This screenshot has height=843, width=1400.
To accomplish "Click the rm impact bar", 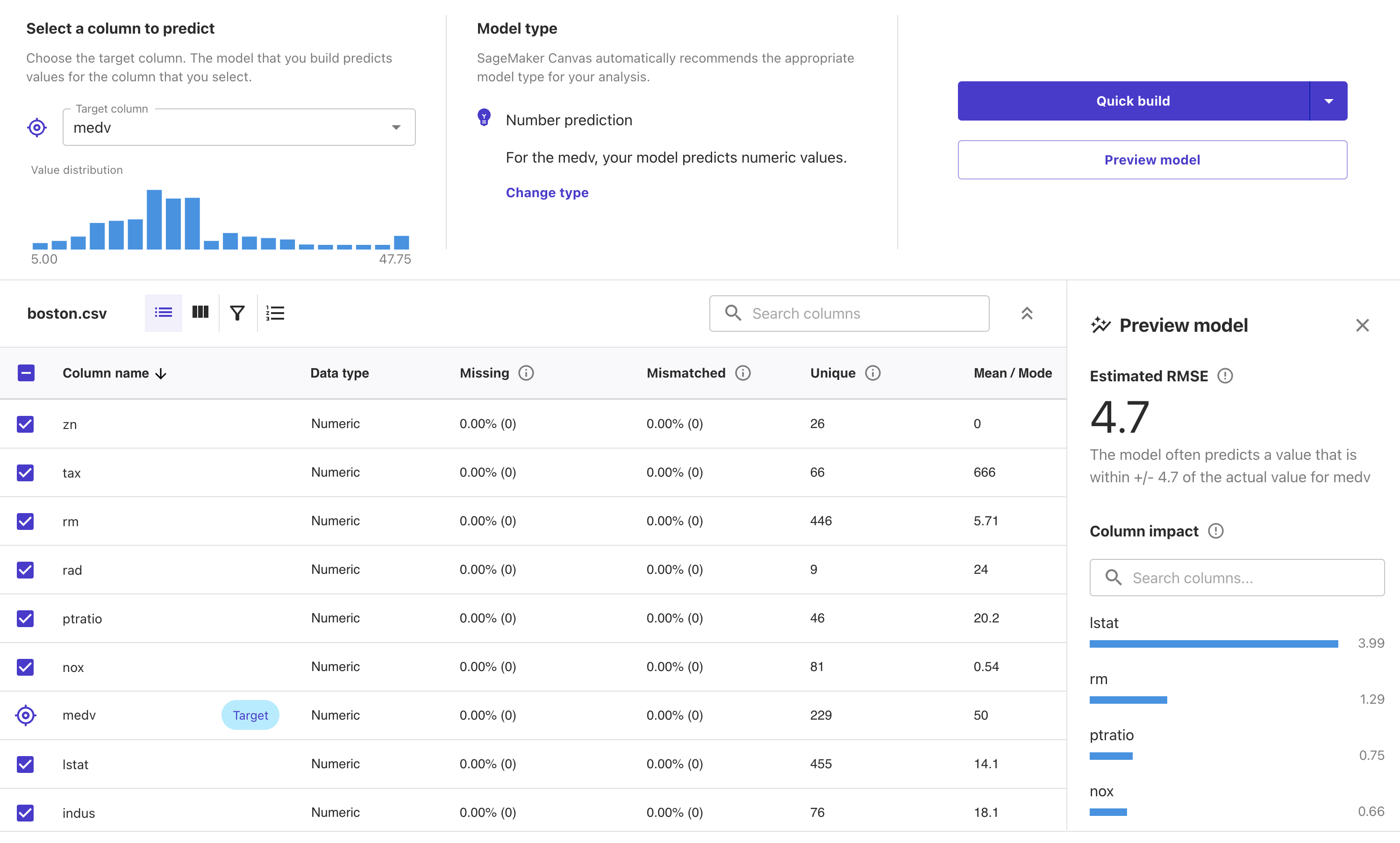I will pyautogui.click(x=1128, y=700).
